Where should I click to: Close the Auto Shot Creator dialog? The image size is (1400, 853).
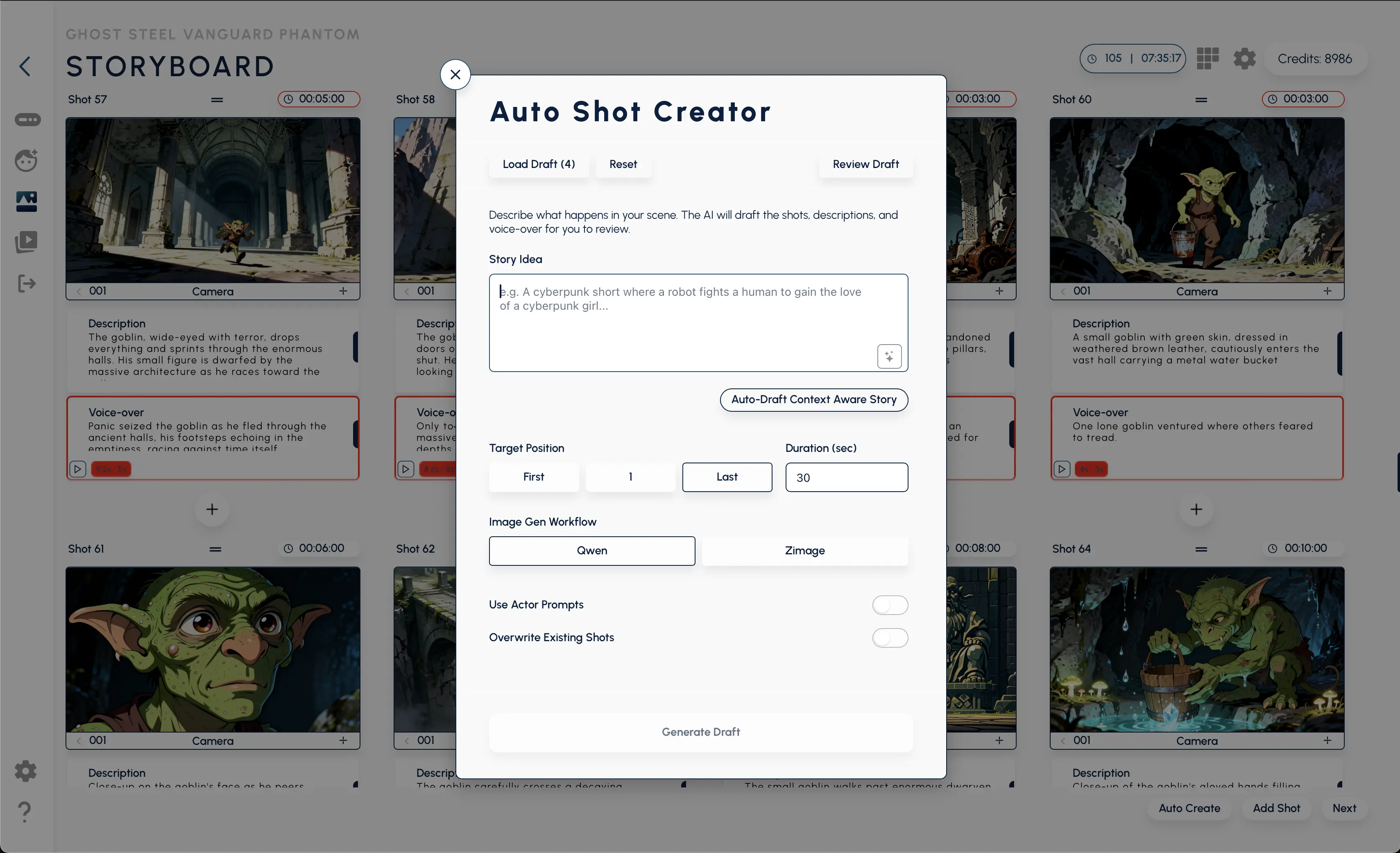click(455, 75)
